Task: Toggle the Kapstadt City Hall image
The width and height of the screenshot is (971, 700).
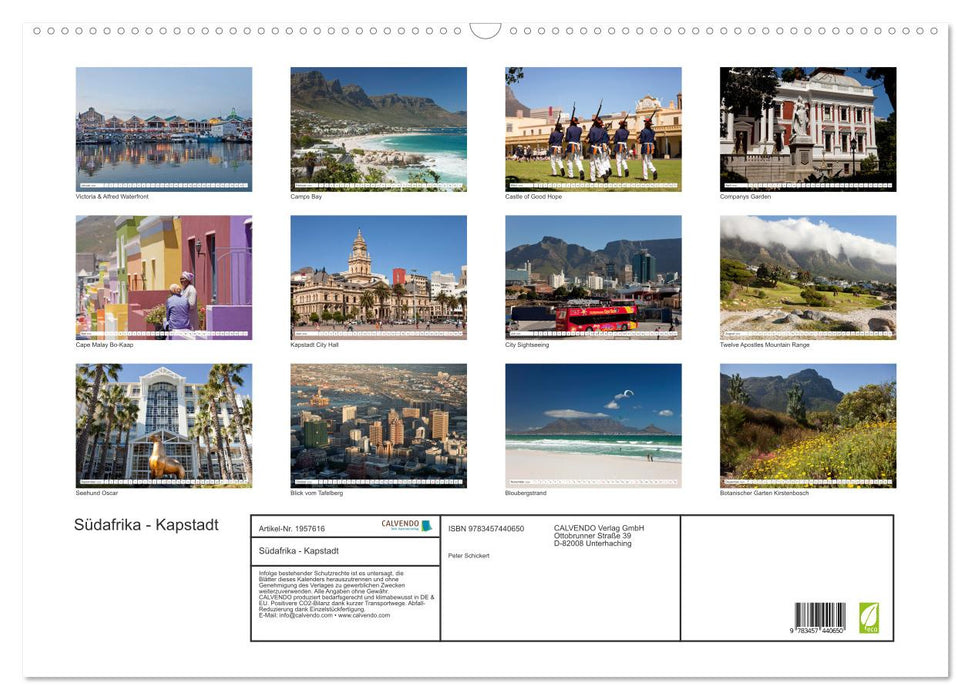Action: pos(378,275)
